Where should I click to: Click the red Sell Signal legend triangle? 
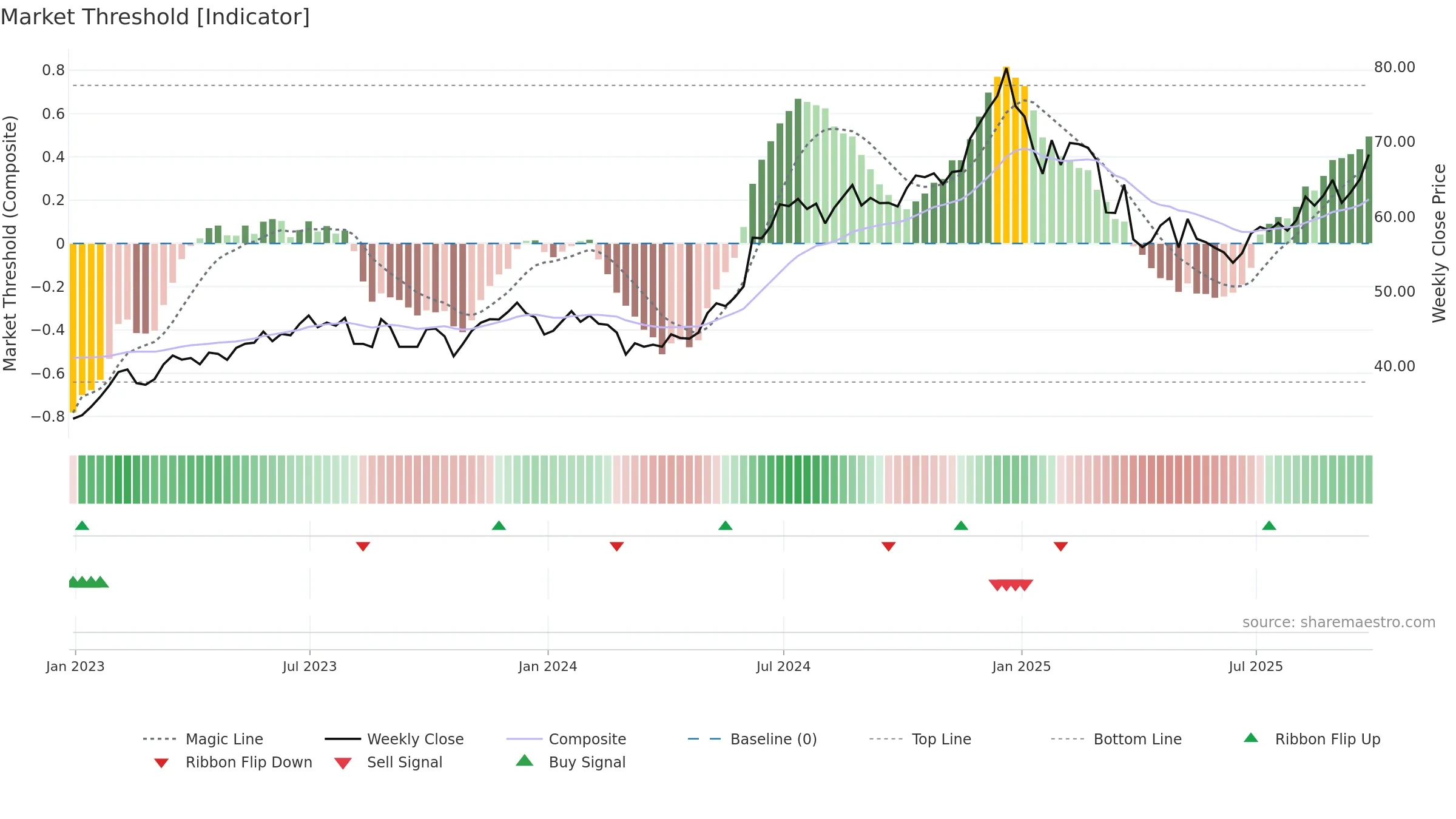343,763
